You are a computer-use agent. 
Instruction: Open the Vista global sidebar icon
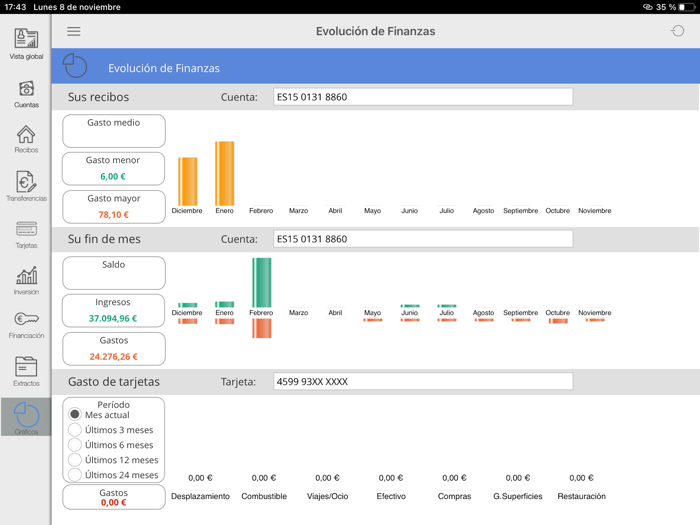[x=26, y=41]
